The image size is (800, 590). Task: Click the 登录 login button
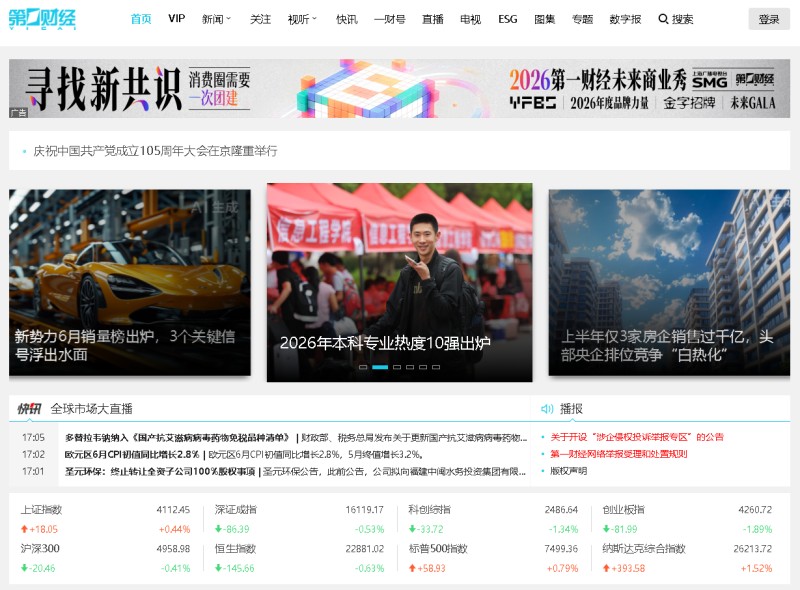tap(769, 19)
